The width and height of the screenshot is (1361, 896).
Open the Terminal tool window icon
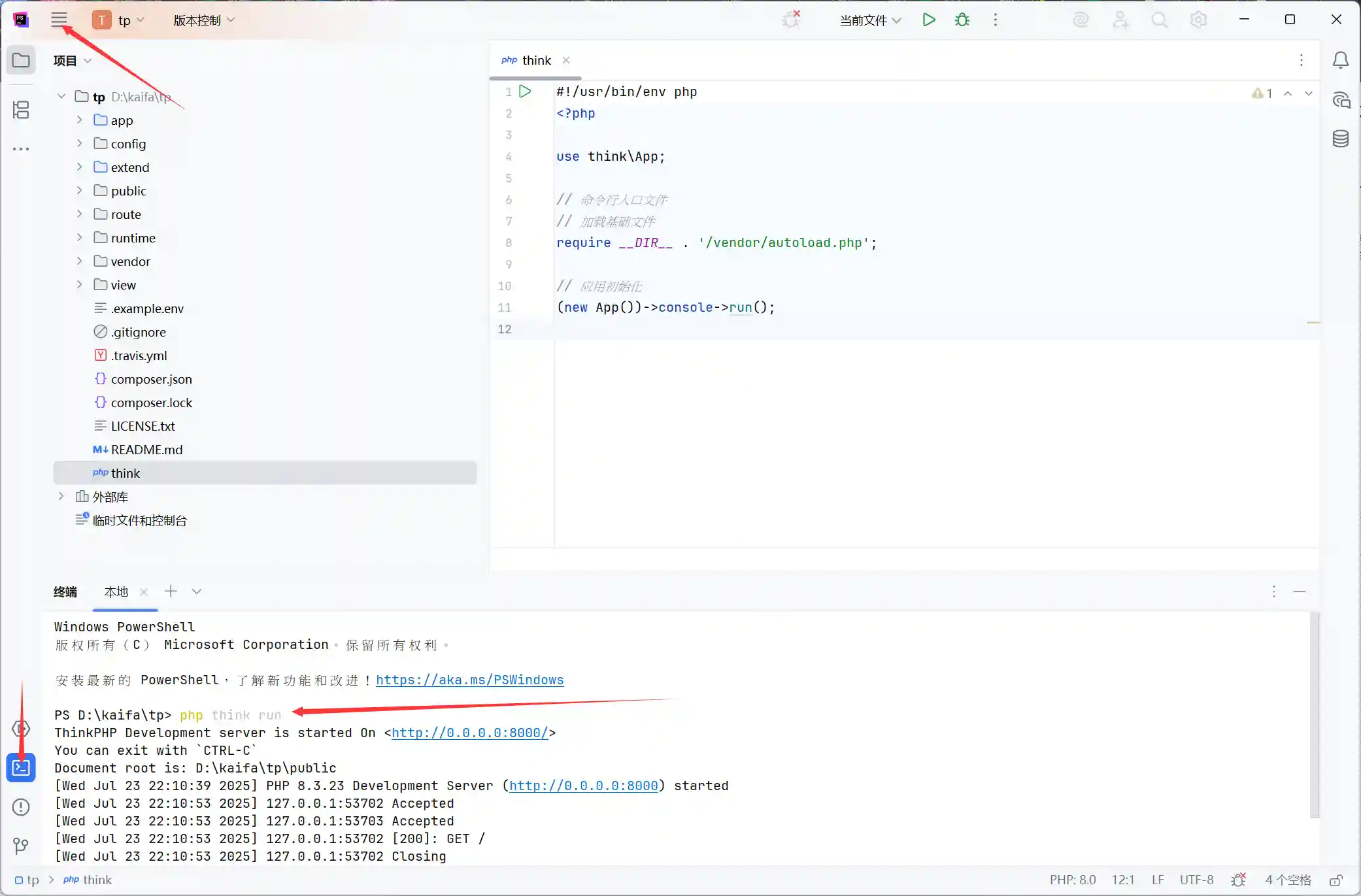coord(21,768)
